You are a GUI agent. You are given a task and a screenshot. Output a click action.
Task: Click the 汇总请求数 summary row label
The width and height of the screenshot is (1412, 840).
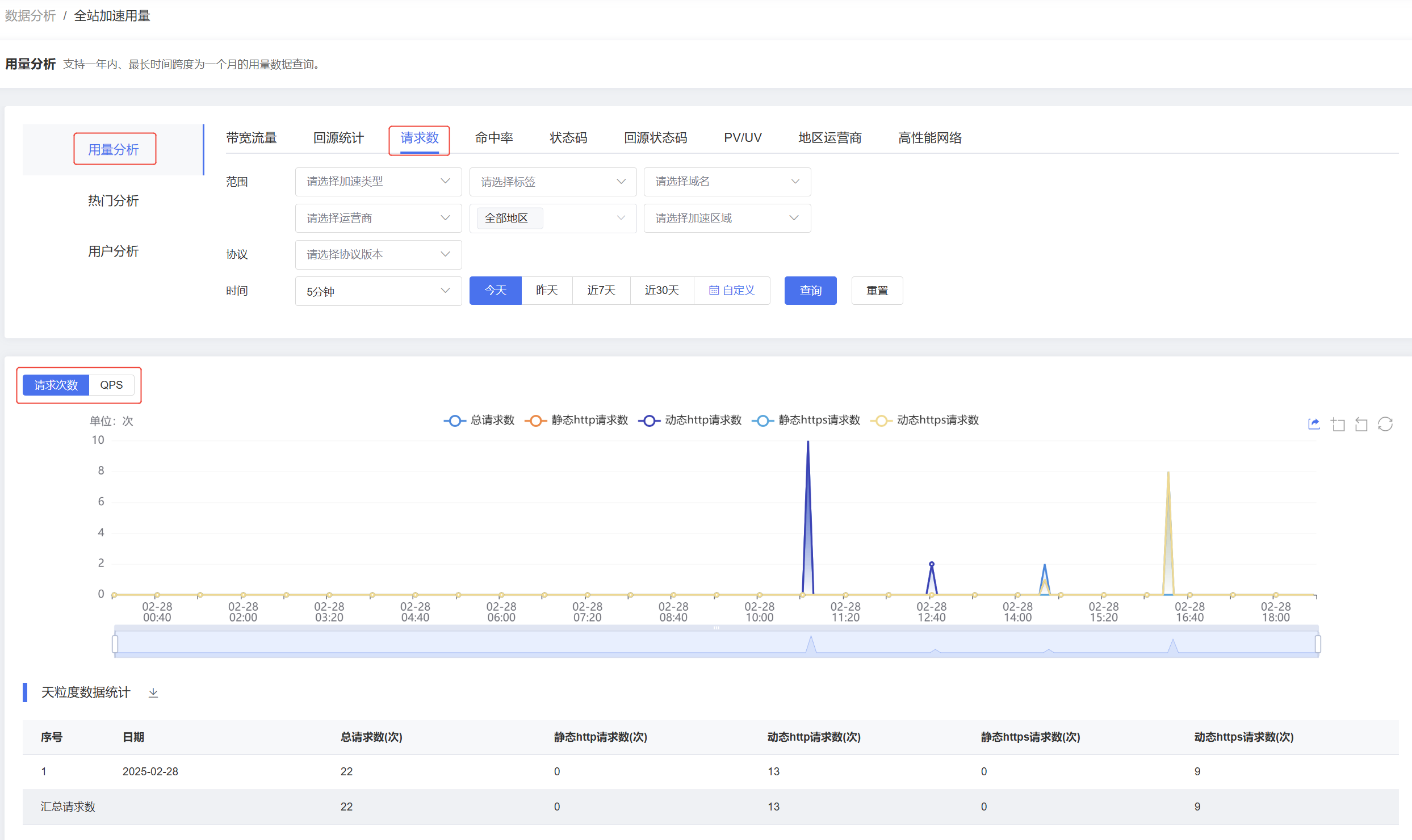pyautogui.click(x=68, y=807)
